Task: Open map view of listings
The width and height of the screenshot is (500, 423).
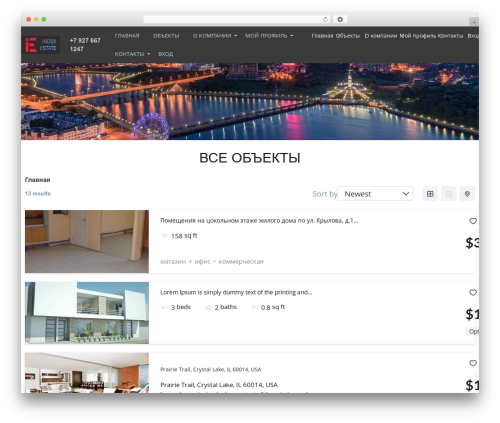Action: coord(467,194)
